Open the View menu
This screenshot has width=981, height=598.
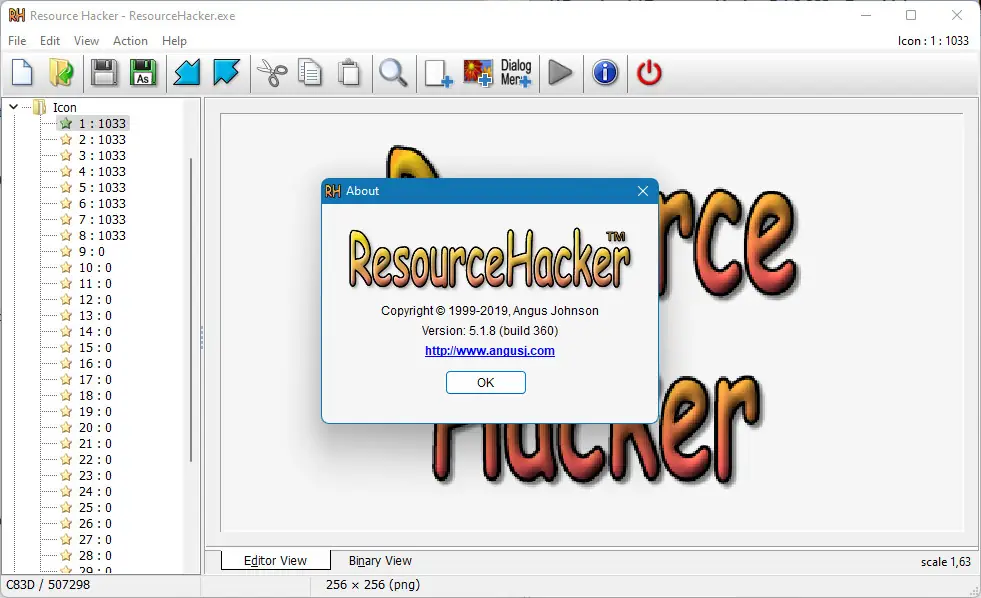[86, 41]
